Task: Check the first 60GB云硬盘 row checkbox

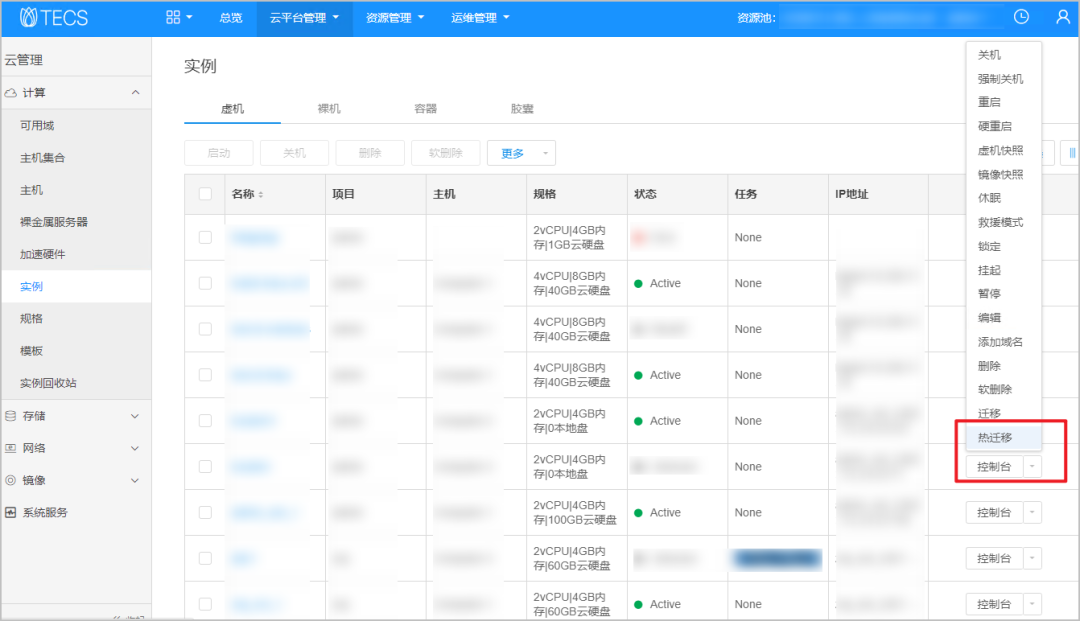Action: 205,558
